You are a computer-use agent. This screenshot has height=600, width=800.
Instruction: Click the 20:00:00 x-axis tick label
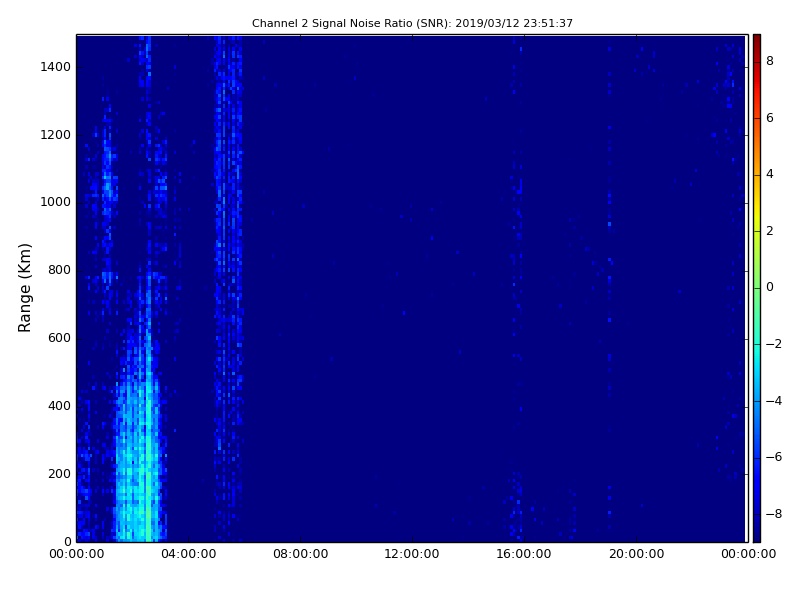pyautogui.click(x=636, y=554)
